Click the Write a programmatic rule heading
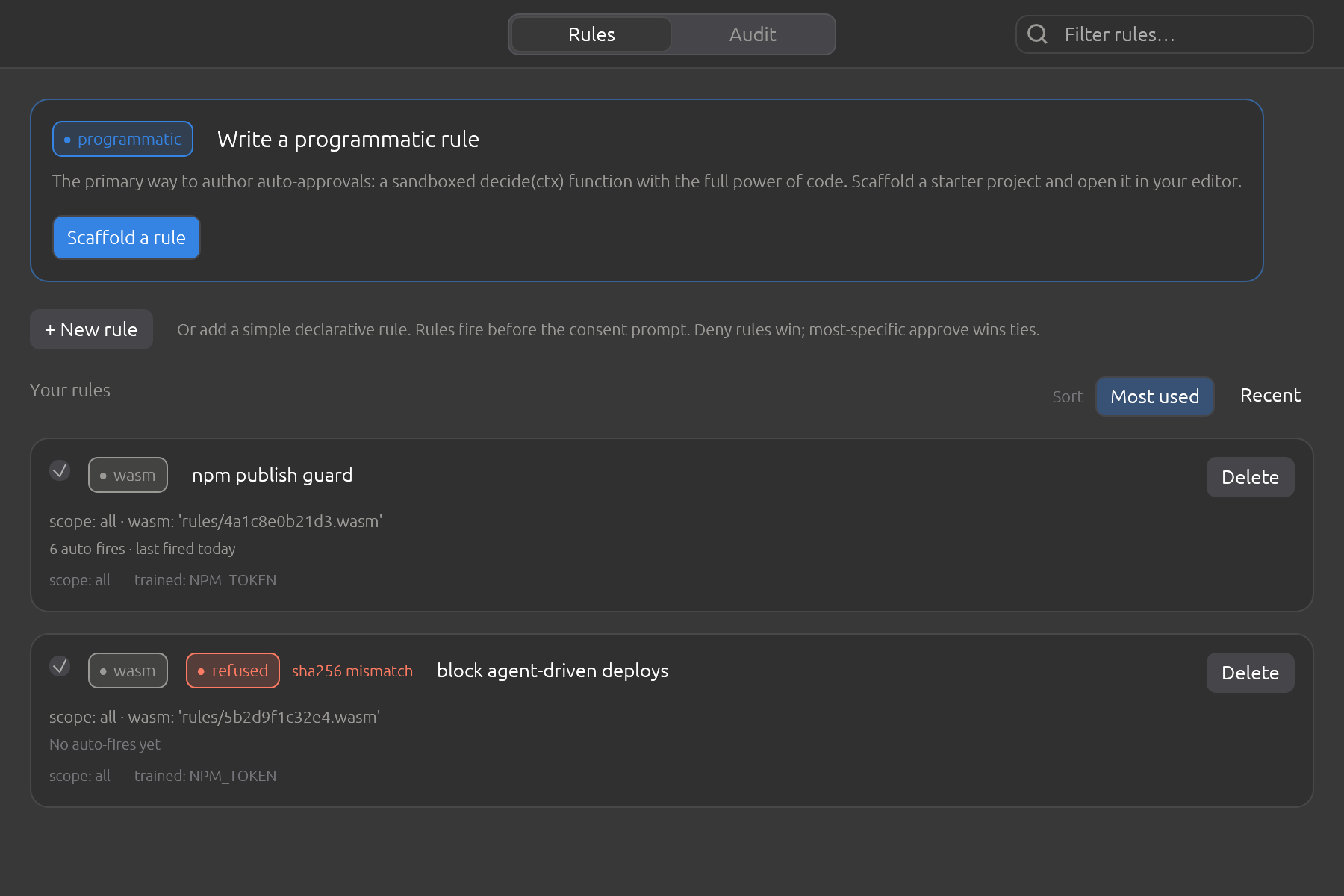Screen dimensions: 1344x896 click(348, 140)
